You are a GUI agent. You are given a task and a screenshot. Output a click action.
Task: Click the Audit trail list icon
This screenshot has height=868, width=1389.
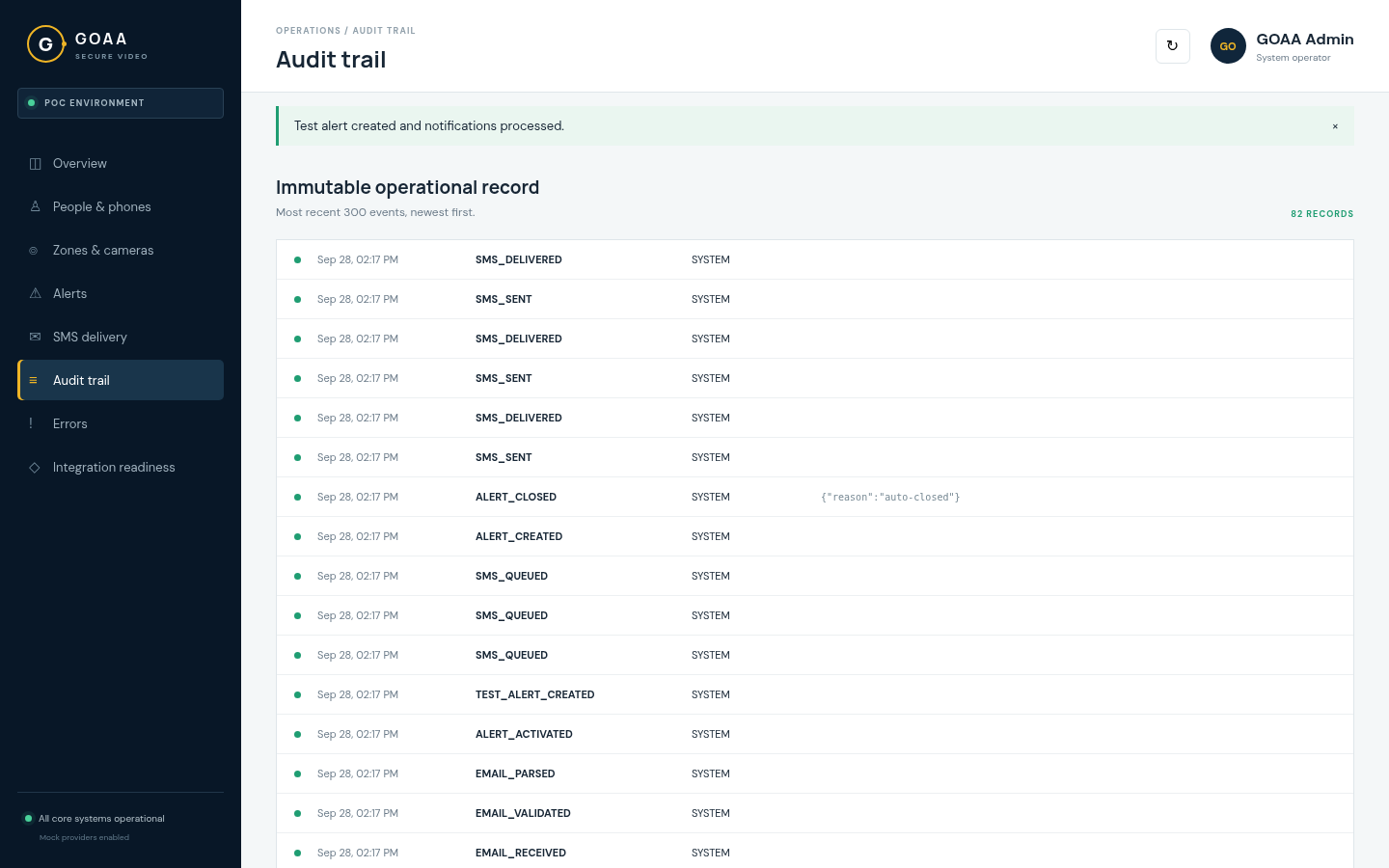click(33, 380)
